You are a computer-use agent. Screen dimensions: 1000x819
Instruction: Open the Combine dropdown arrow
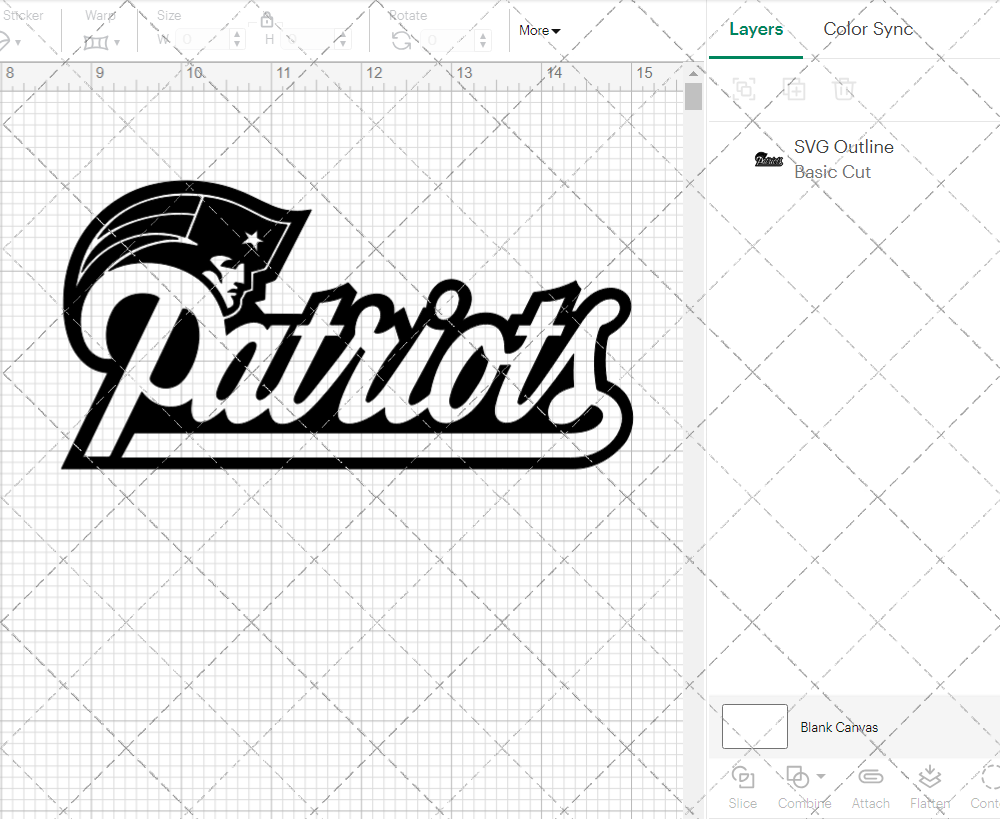point(821,776)
